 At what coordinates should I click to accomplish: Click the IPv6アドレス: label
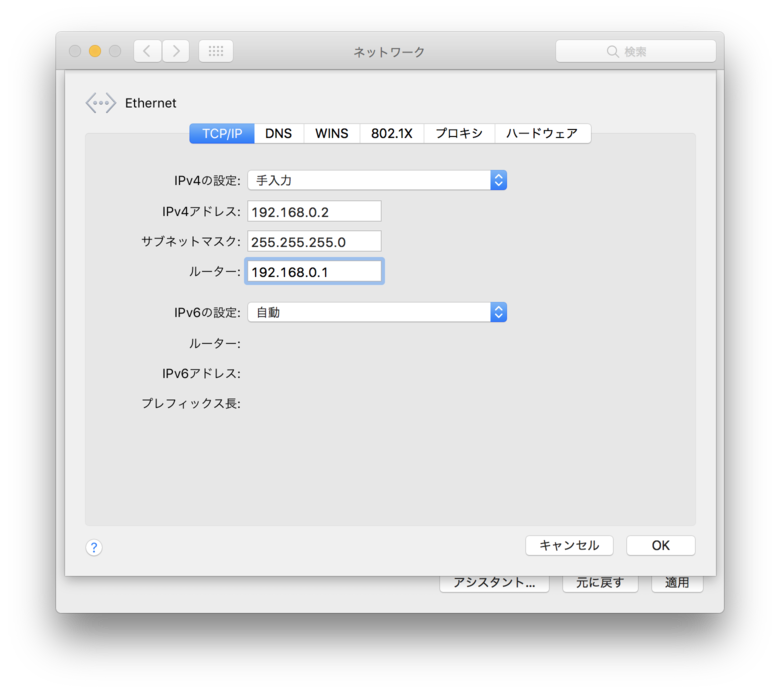click(x=201, y=374)
